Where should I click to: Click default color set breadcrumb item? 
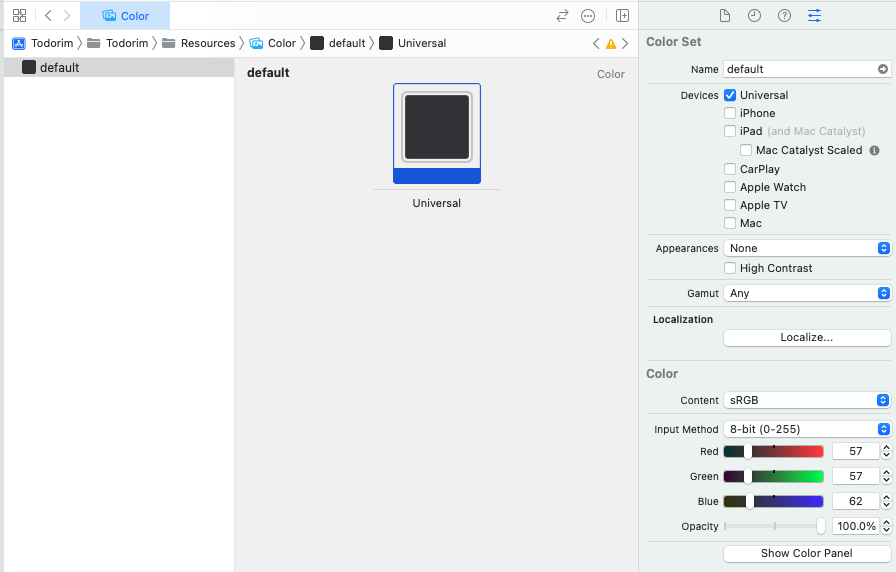[338, 43]
